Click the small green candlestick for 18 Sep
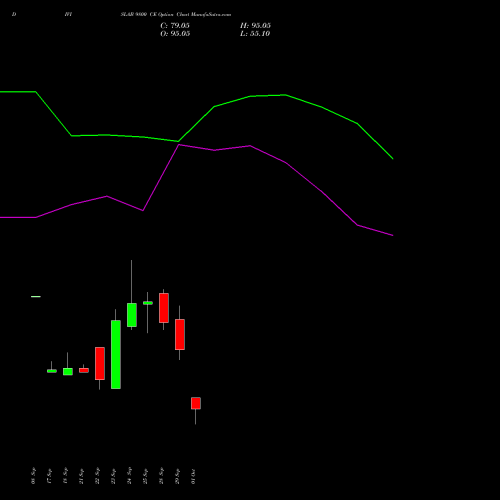The height and width of the screenshot is (500, 500). (68, 371)
